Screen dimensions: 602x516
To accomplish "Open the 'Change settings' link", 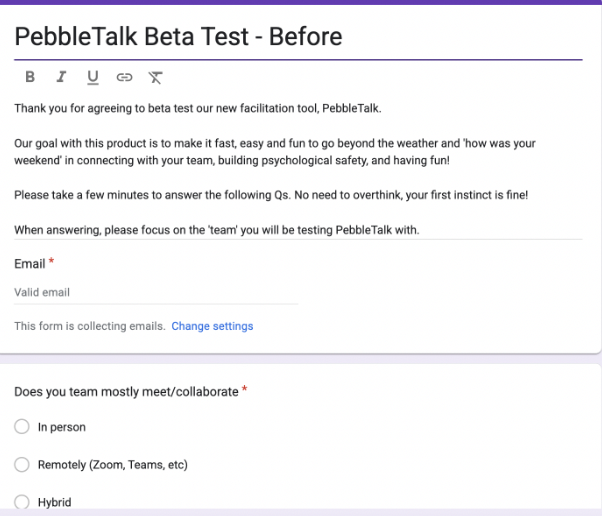I will pyautogui.click(x=212, y=326).
